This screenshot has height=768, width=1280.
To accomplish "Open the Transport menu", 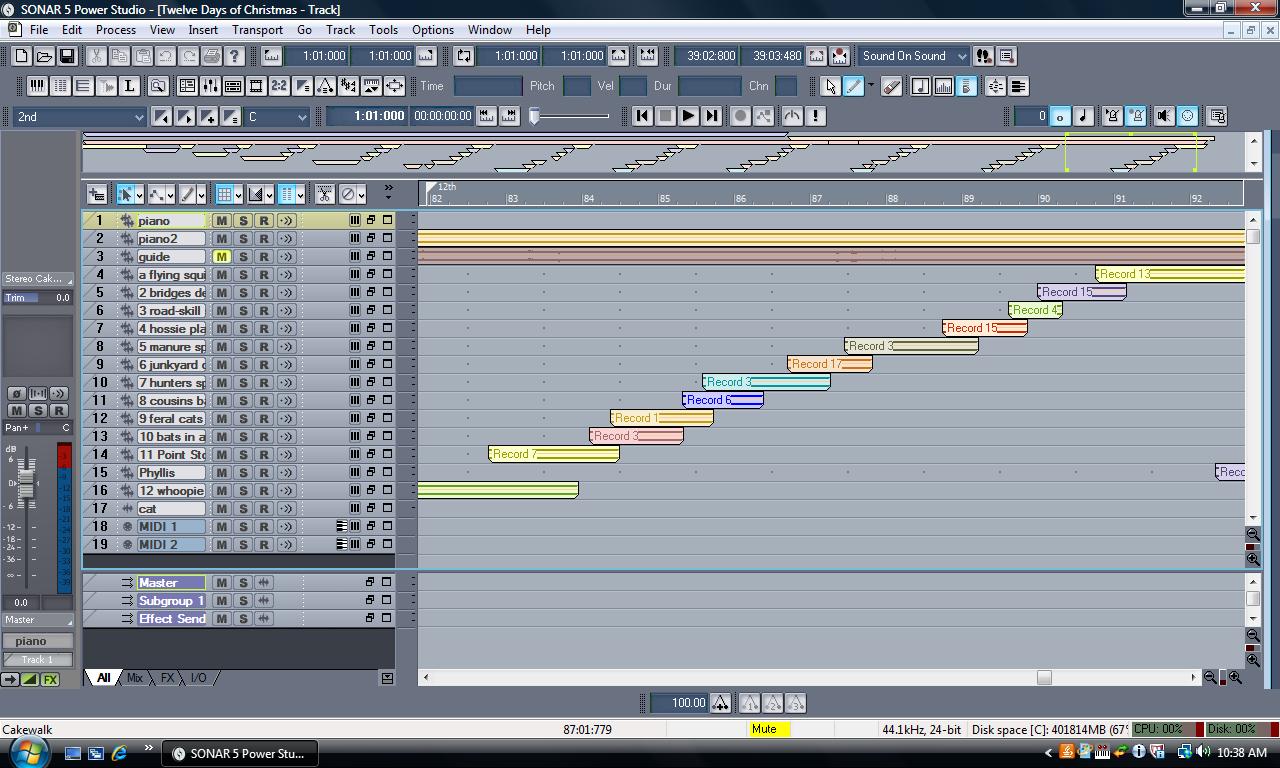I will coord(258,30).
